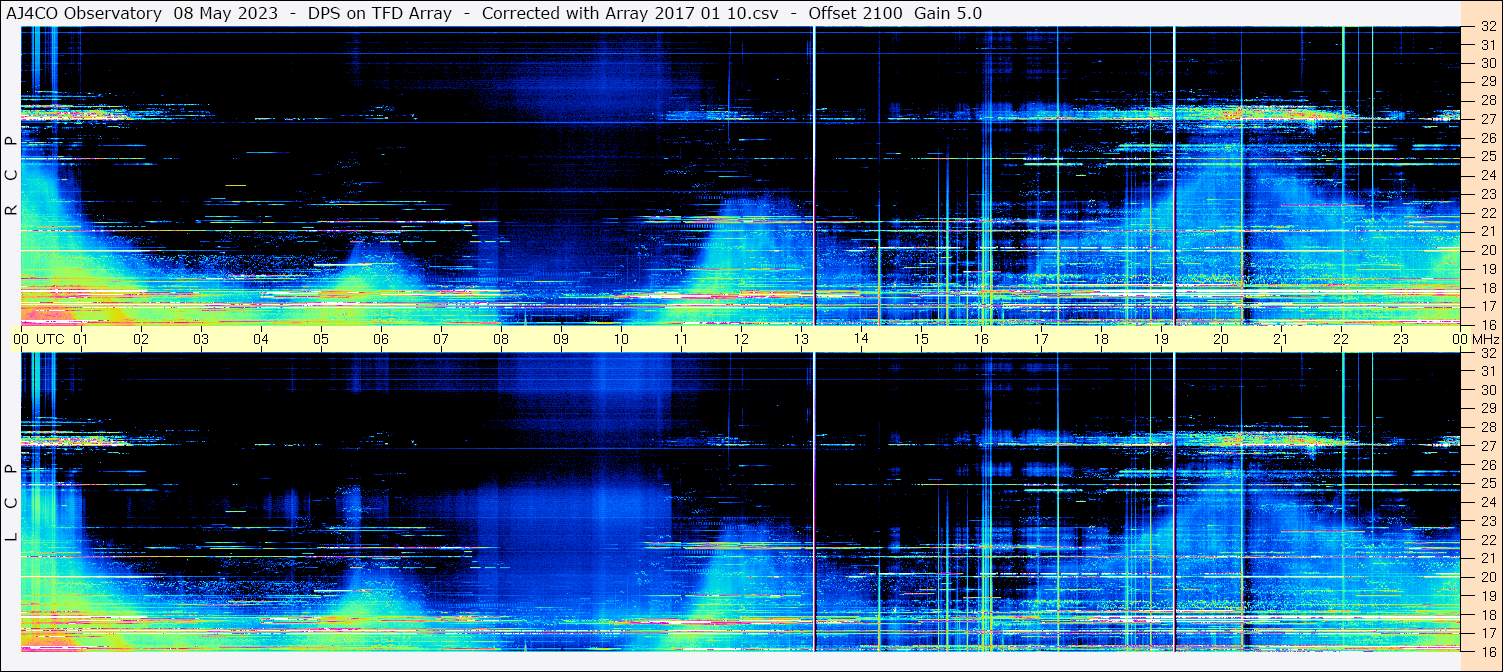Click 25 MHz label of RCP panel
1503x672 pixels.
pos(1487,157)
